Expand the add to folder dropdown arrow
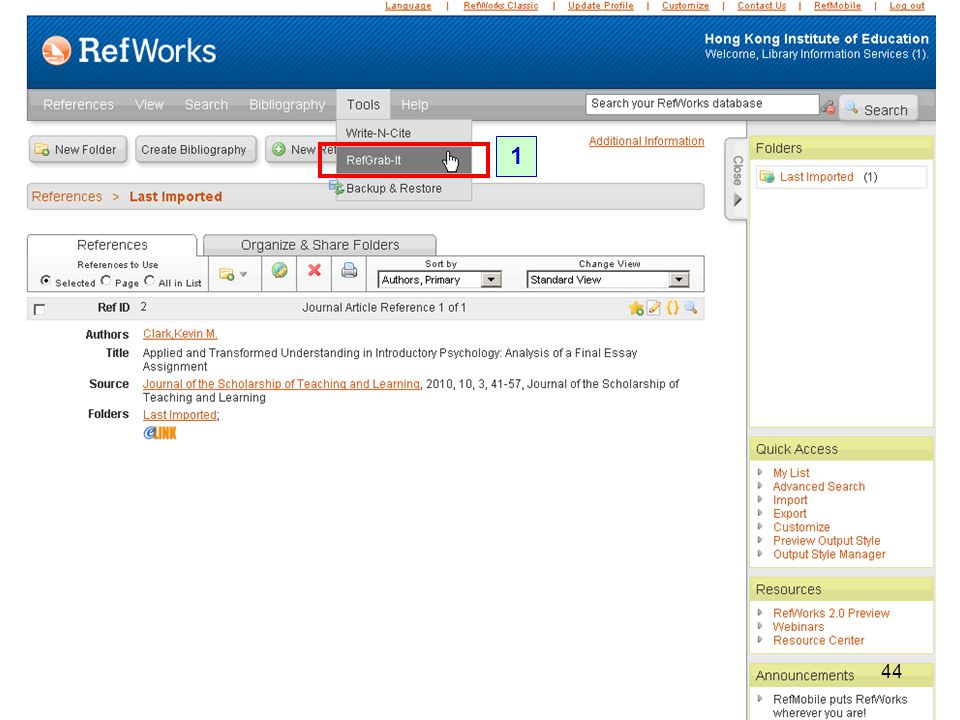Image resolution: width=960 pixels, height=720 pixels. [x=244, y=274]
